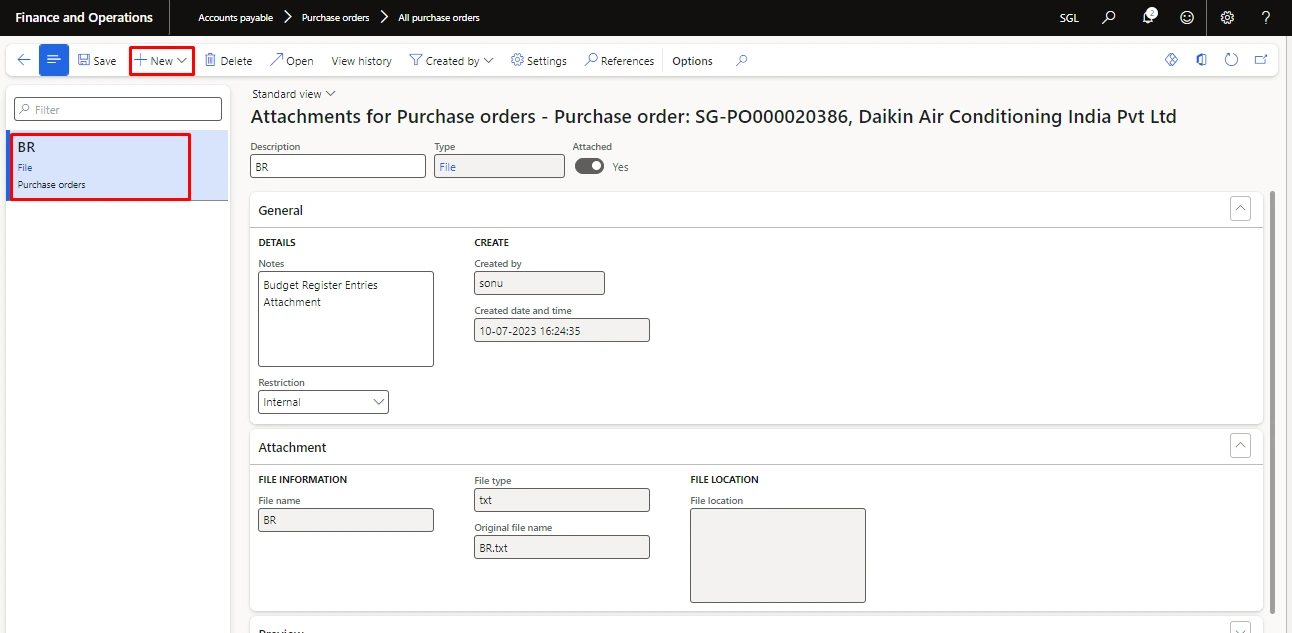Select the BR attachment list item

coord(117,166)
